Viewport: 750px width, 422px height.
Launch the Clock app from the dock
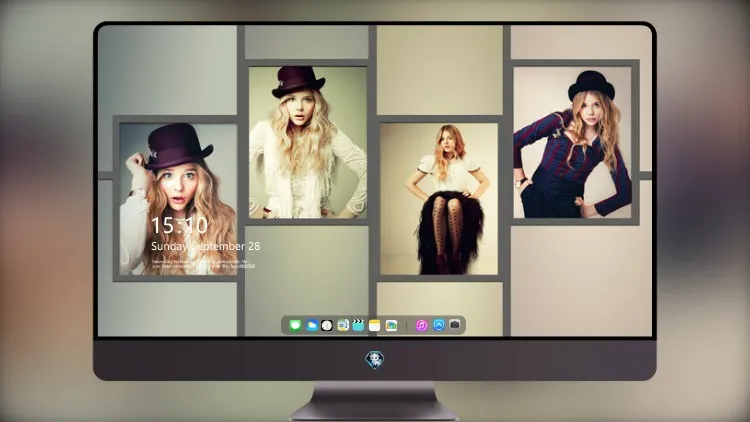point(327,325)
